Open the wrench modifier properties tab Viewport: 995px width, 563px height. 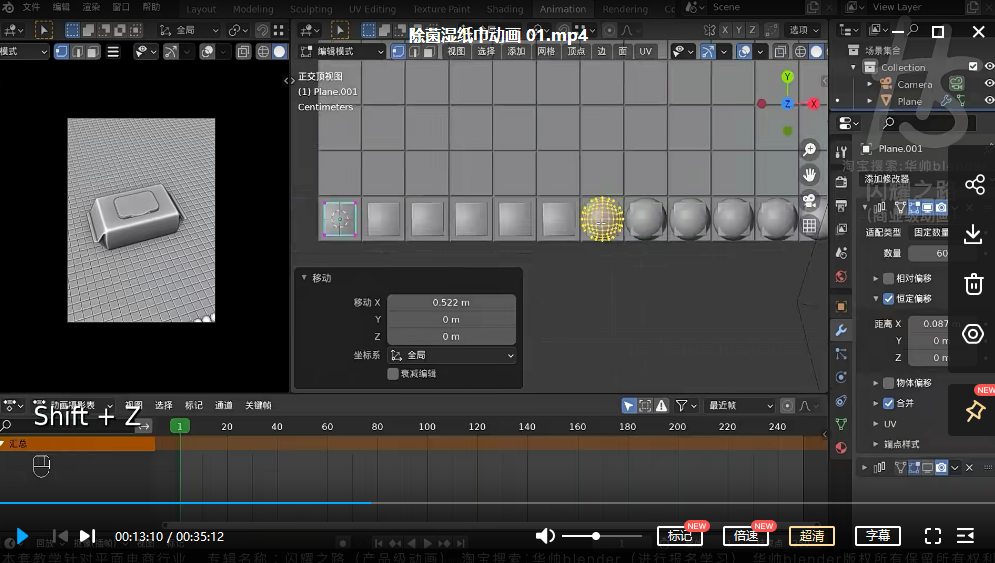point(841,329)
